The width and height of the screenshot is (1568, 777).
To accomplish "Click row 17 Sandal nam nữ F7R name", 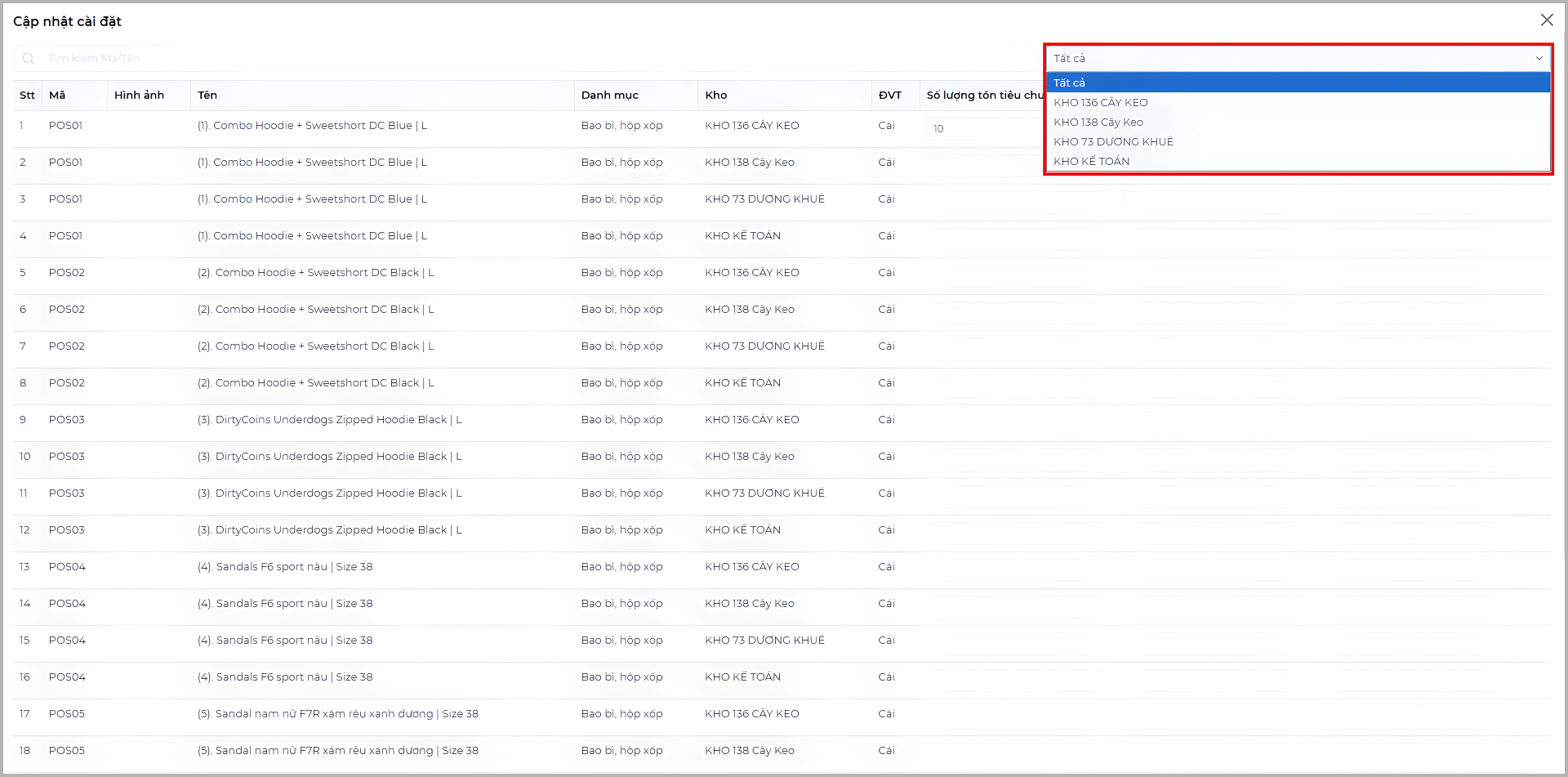I will [337, 714].
